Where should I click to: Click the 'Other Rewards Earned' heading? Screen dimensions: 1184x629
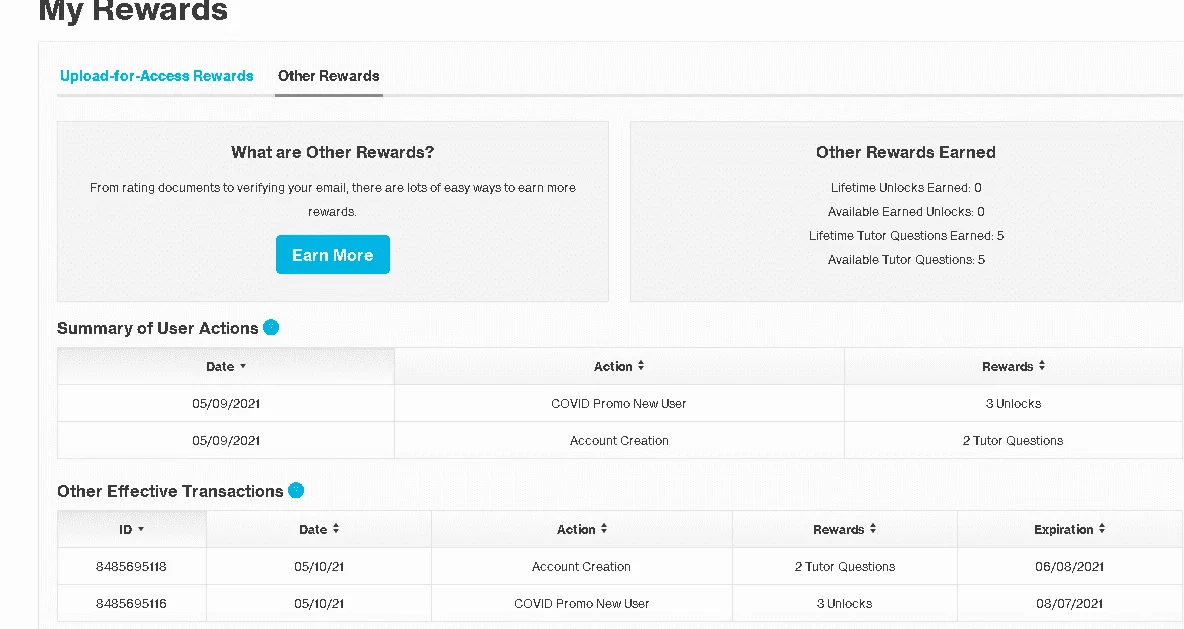coord(906,152)
